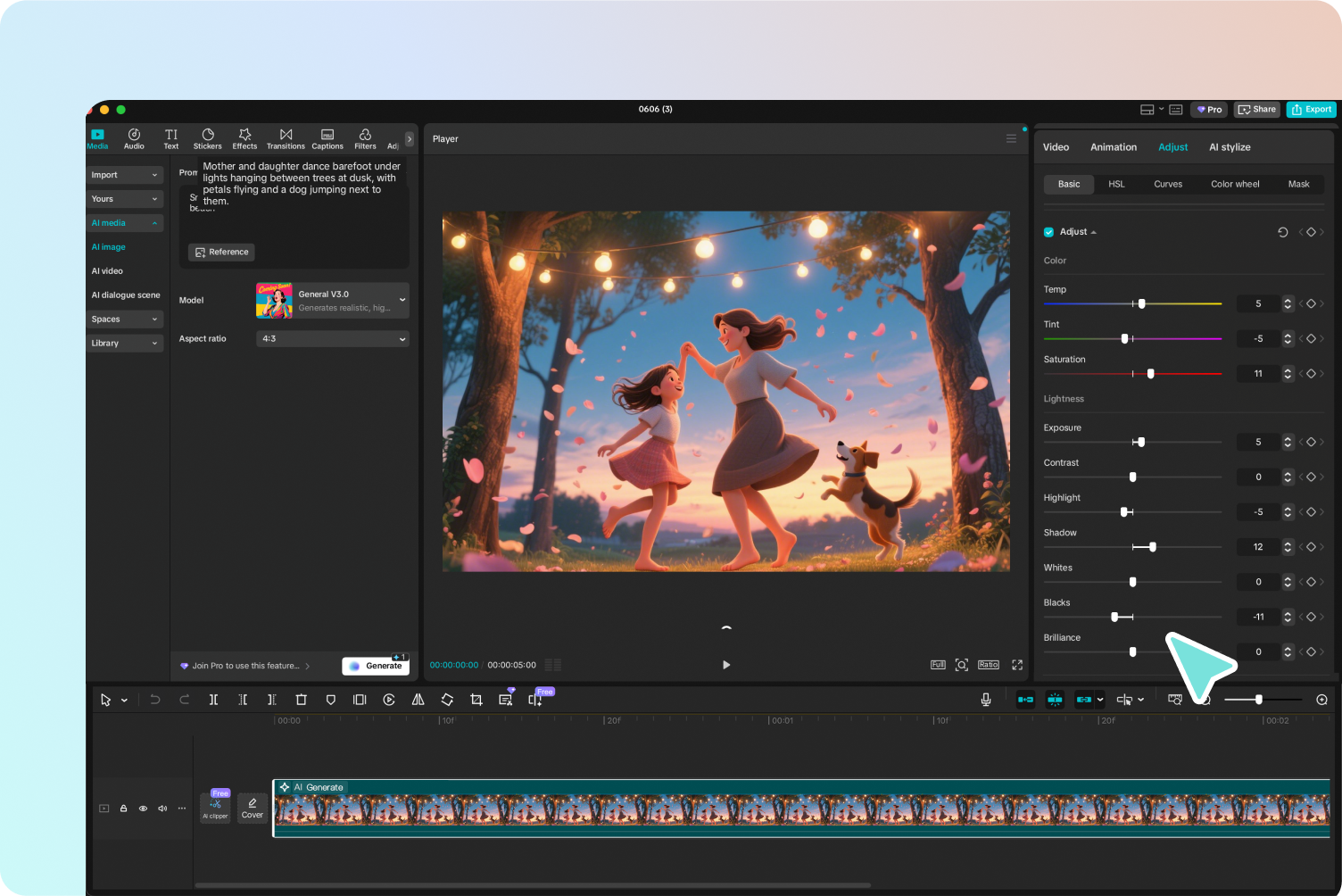Mirror the clip horizontally
1342x896 pixels.
[x=418, y=700]
